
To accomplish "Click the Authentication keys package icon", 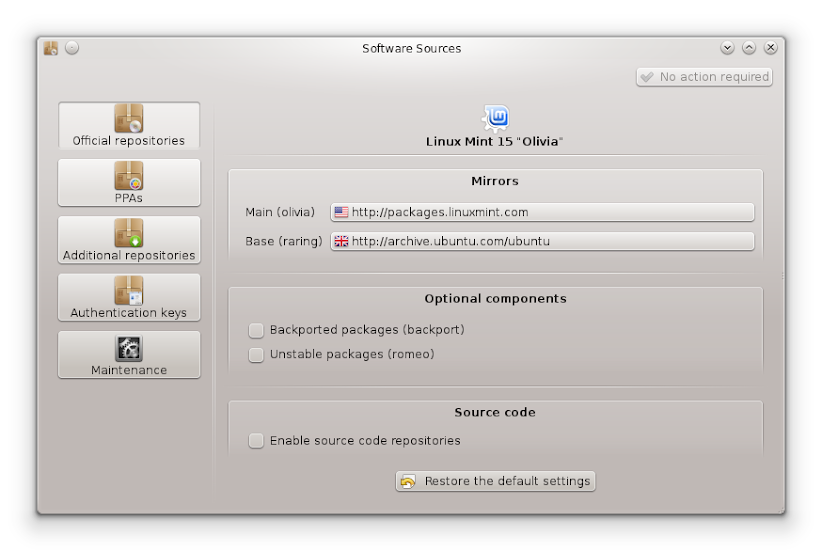I will 129,290.
